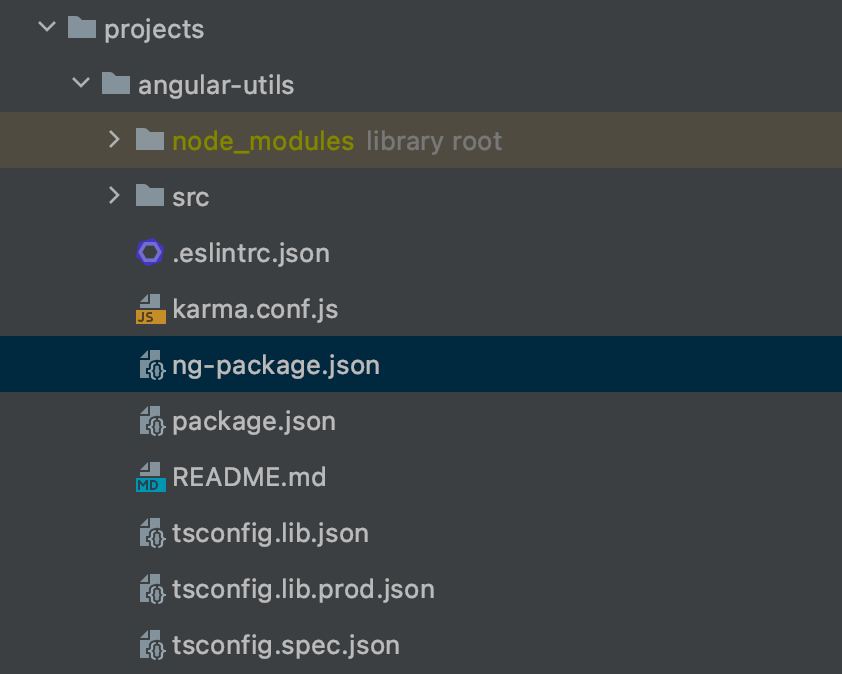Select the package.json file label
This screenshot has height=674, width=842.
click(254, 422)
